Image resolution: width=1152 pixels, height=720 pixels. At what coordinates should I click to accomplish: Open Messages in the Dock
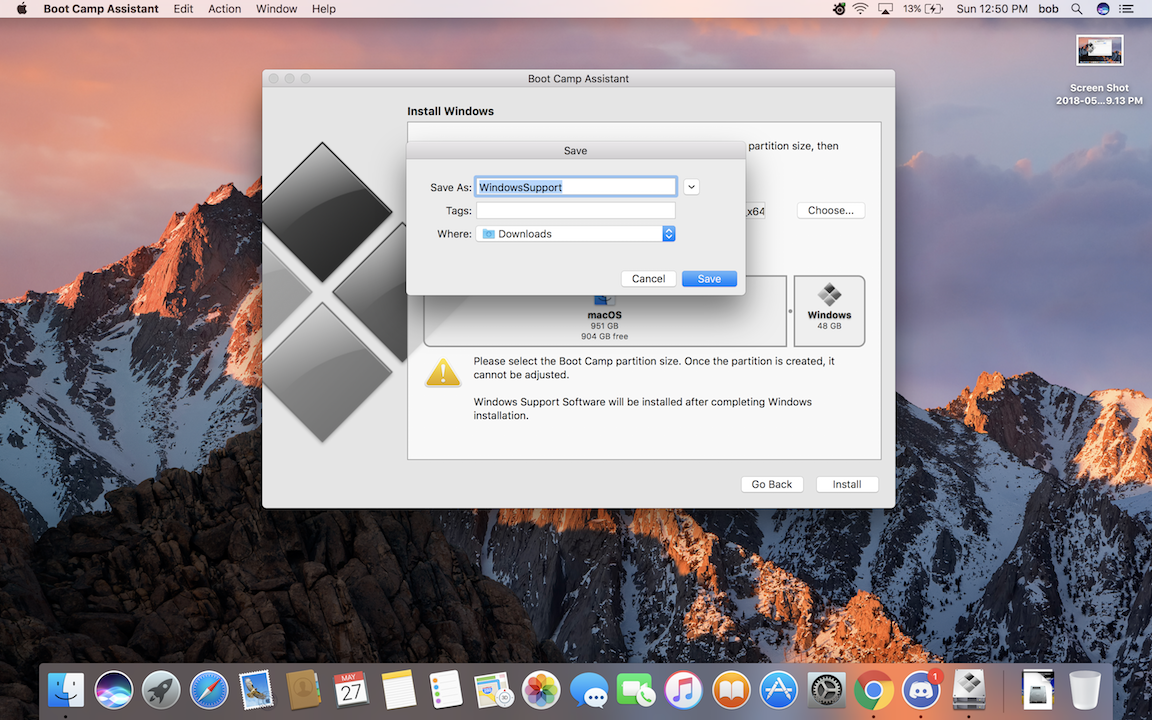(x=588, y=691)
